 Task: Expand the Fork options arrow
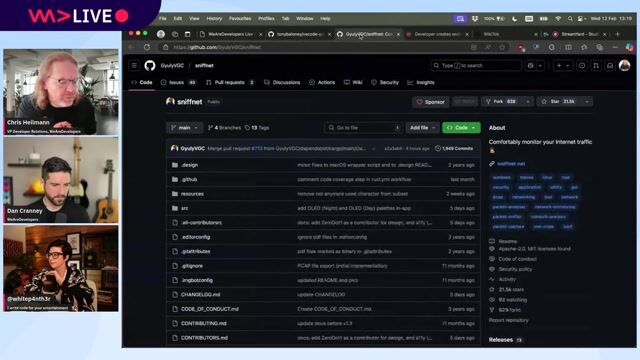(528, 102)
